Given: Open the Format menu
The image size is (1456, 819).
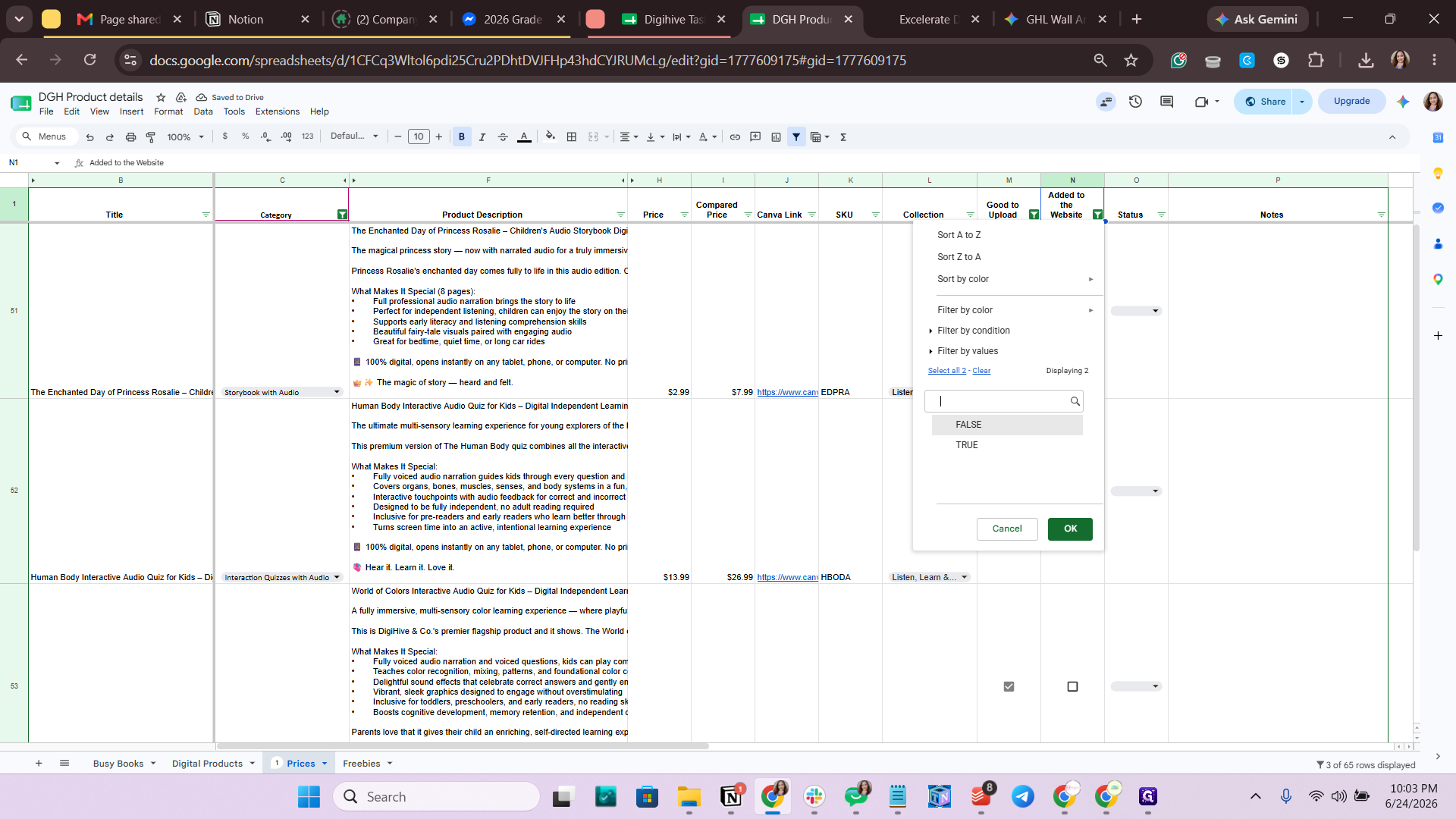Looking at the screenshot, I should pyautogui.click(x=168, y=111).
